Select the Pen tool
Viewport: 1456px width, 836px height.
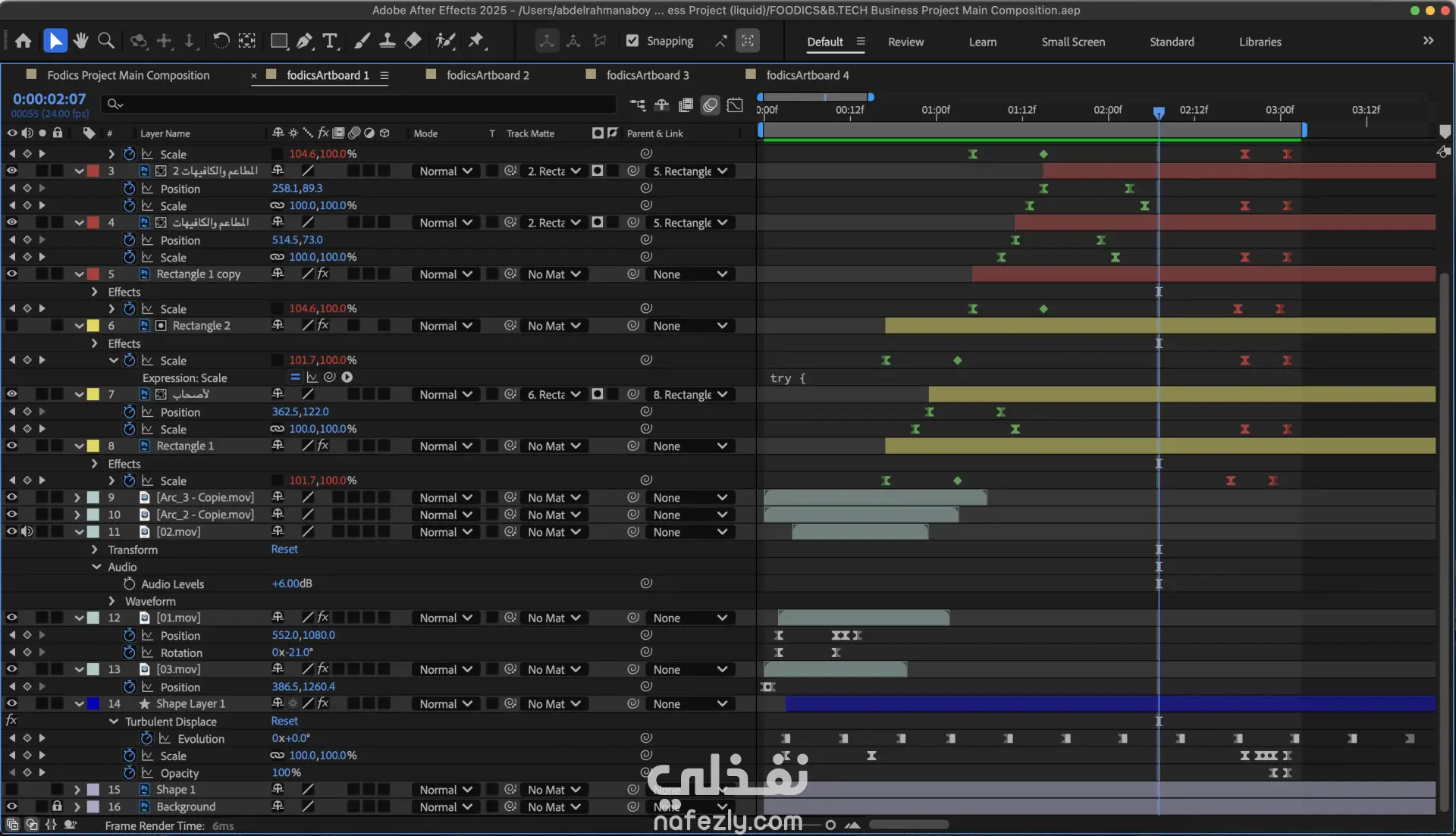[304, 41]
